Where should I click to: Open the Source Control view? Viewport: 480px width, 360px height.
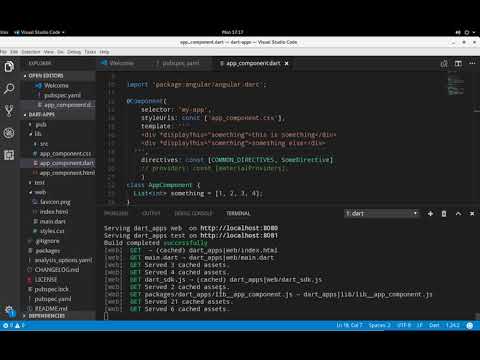[x=9, y=111]
